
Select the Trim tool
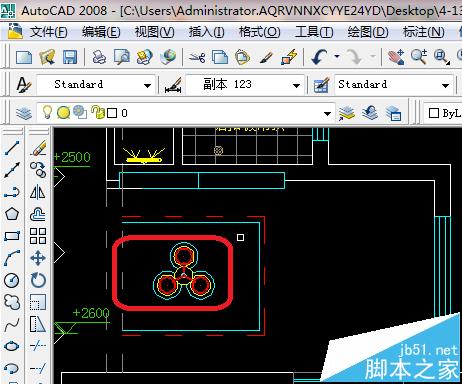tap(38, 346)
